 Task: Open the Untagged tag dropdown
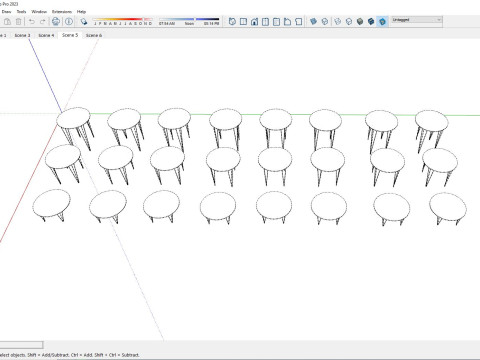[417, 20]
